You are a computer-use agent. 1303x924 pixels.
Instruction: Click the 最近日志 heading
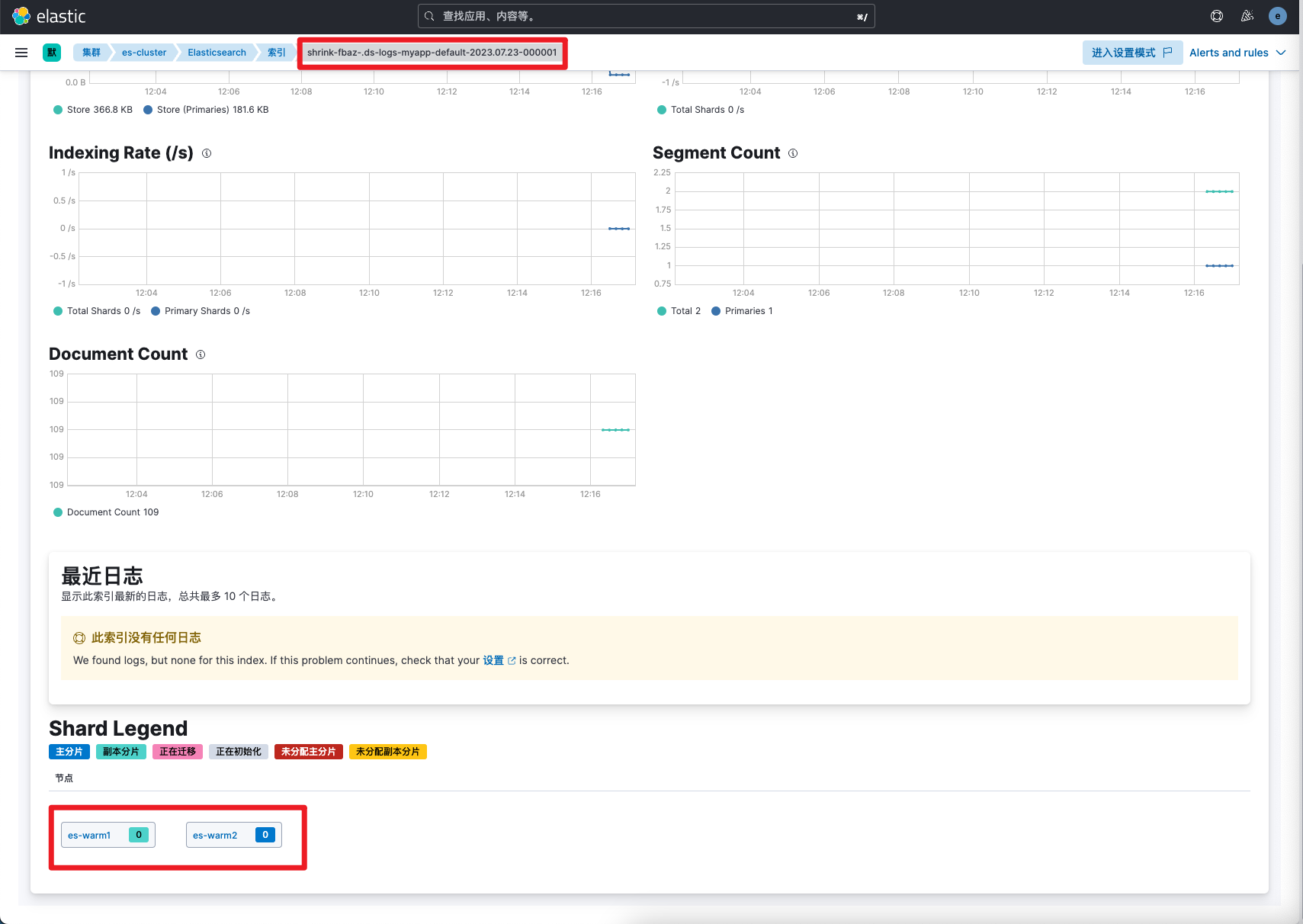[102, 576]
